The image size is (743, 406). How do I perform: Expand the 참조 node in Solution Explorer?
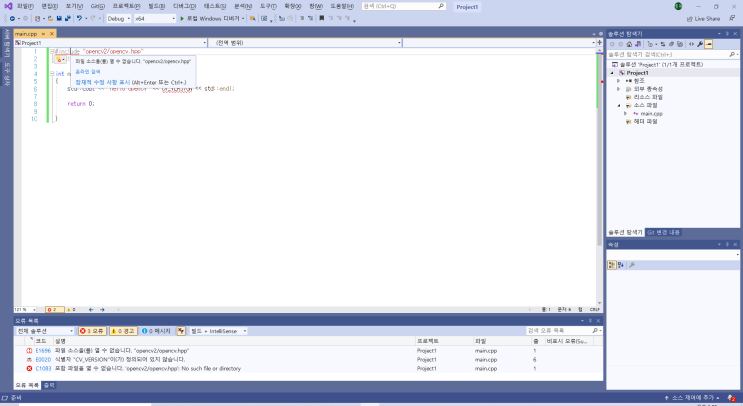pos(618,81)
